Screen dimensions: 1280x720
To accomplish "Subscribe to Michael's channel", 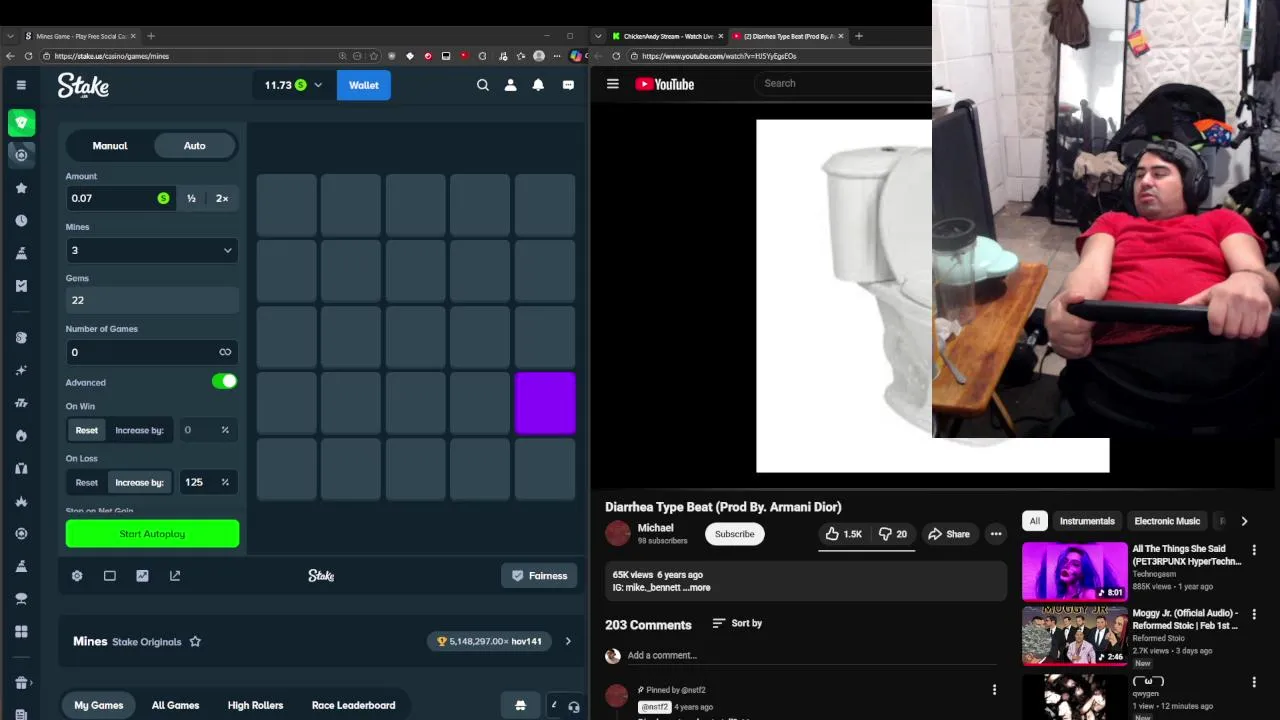I will pyautogui.click(x=734, y=534).
